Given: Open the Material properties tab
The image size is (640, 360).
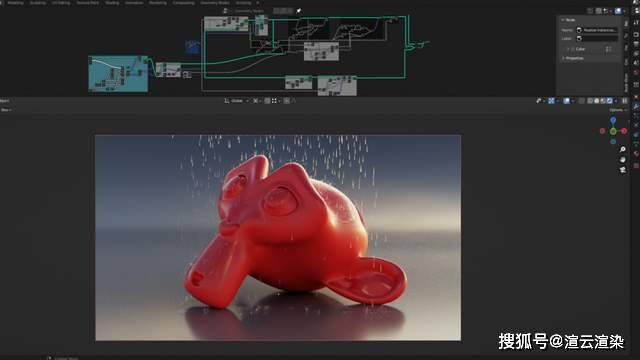Looking at the screenshot, I should click(636, 153).
